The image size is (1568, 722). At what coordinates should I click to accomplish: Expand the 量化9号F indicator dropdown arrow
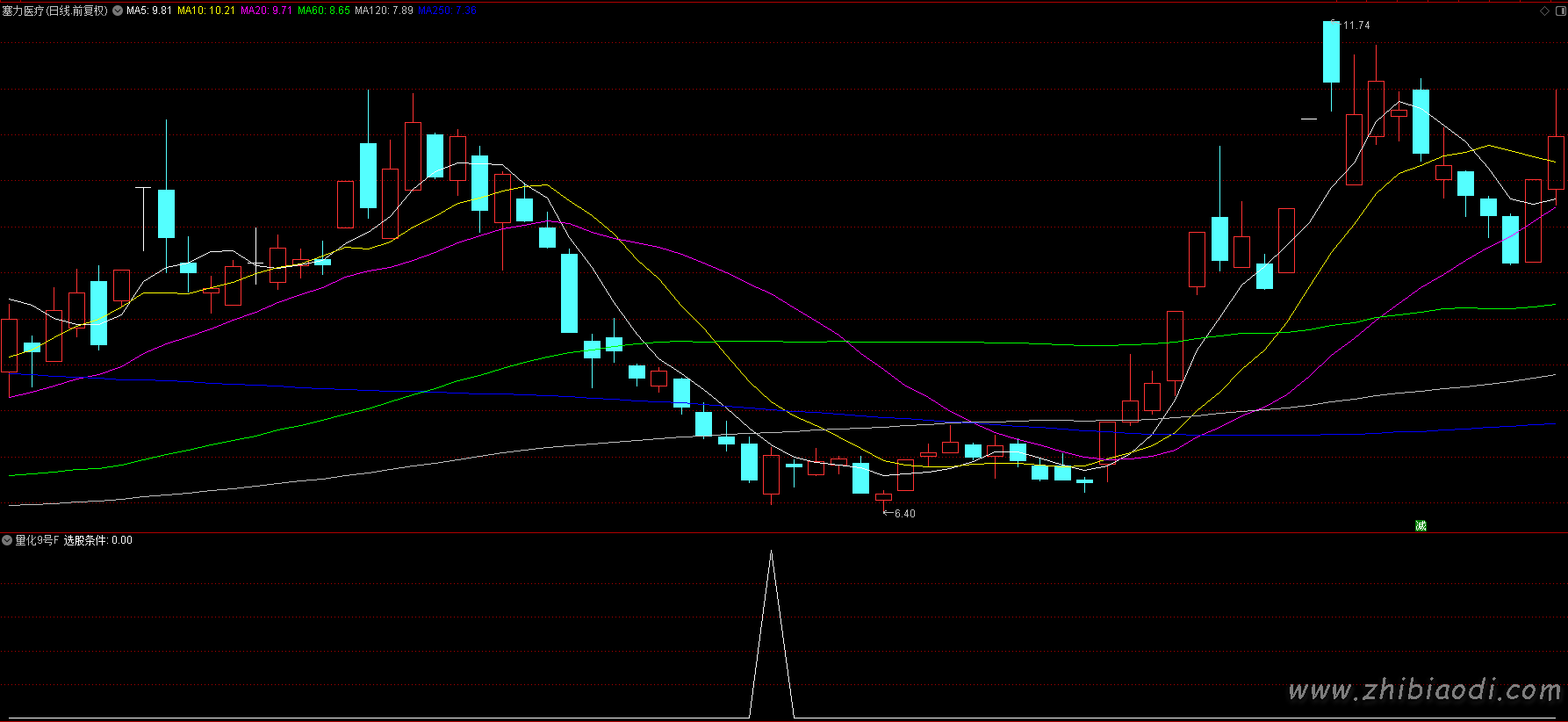pos(7,540)
